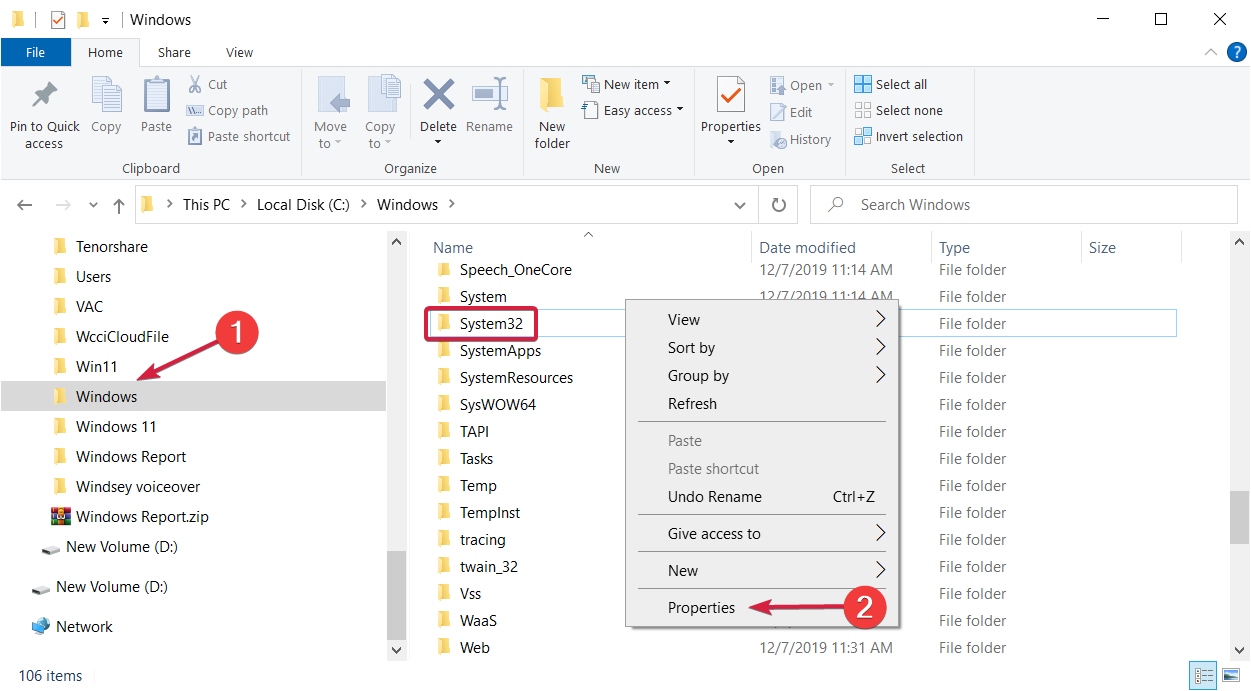The height and width of the screenshot is (691, 1251).
Task: Click the Cut scissors option
Action: tap(207, 84)
